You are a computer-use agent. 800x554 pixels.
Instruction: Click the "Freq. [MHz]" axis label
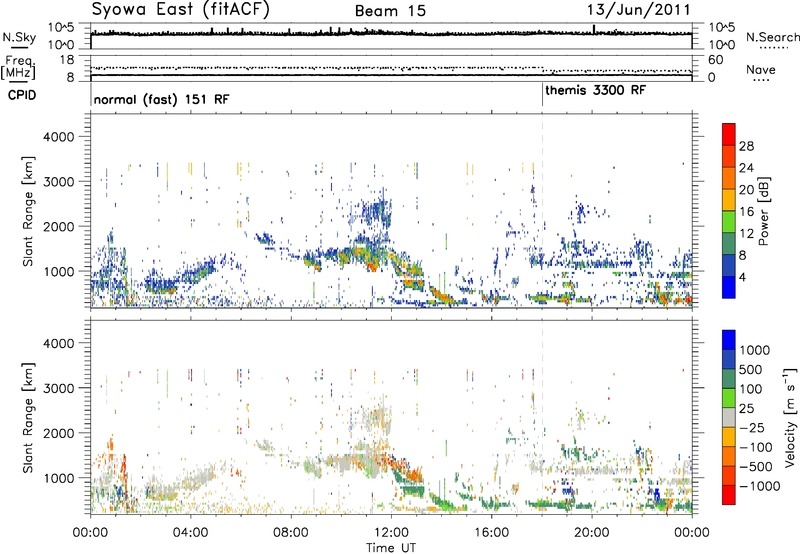19,67
